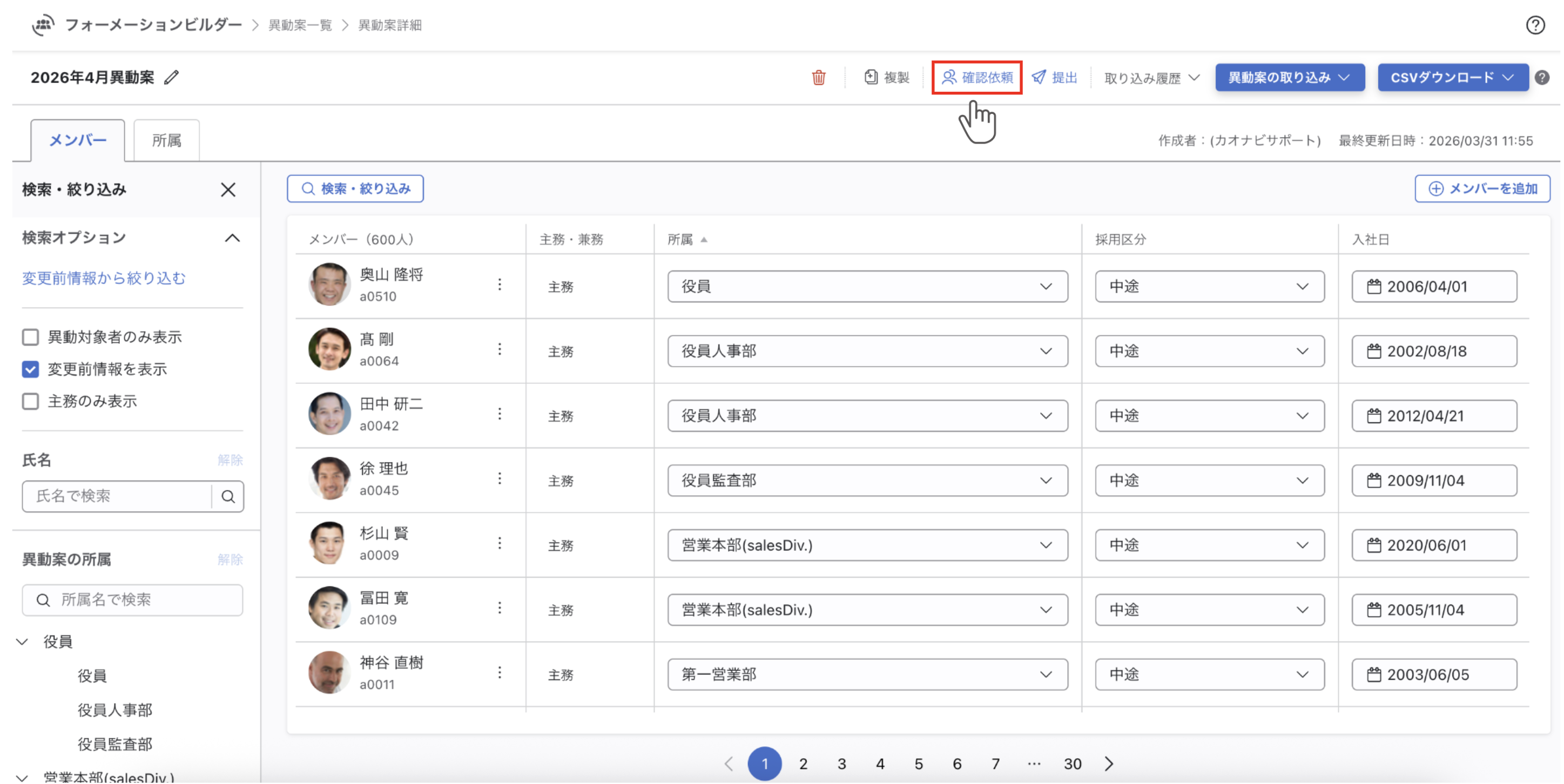1564x784 pixels.
Task: Check the 主務のみ表示 option
Action: (x=30, y=402)
